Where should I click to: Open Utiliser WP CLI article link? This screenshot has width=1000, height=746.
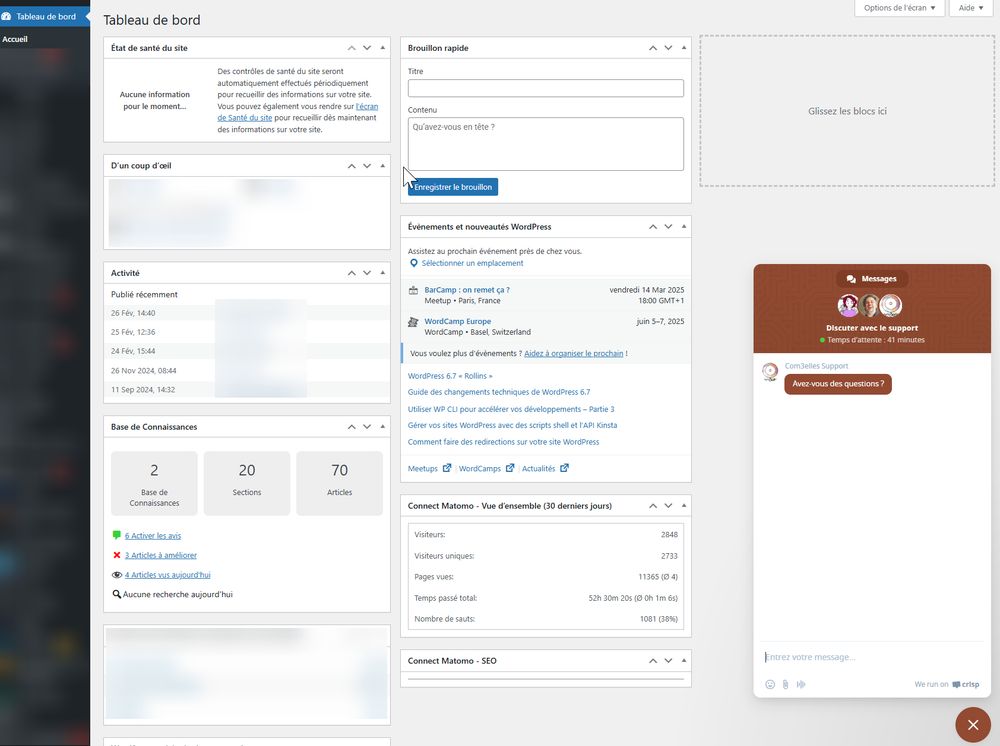coord(511,409)
